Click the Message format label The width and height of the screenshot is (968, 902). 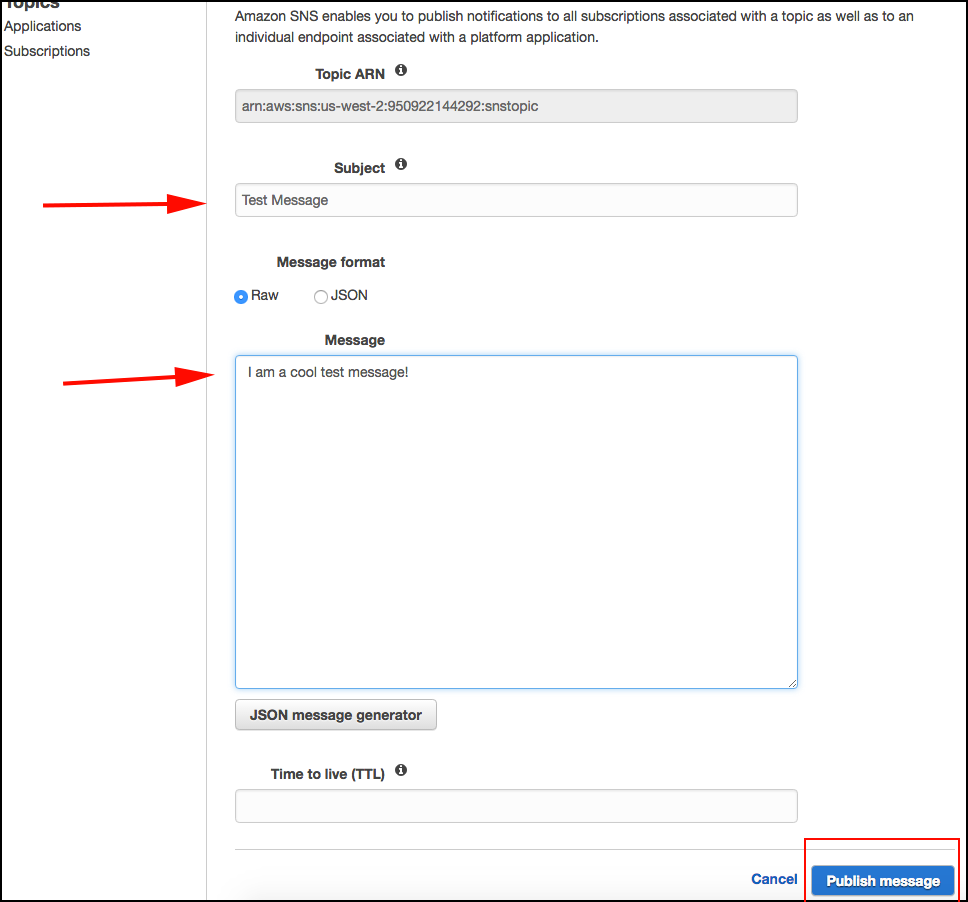[331, 262]
